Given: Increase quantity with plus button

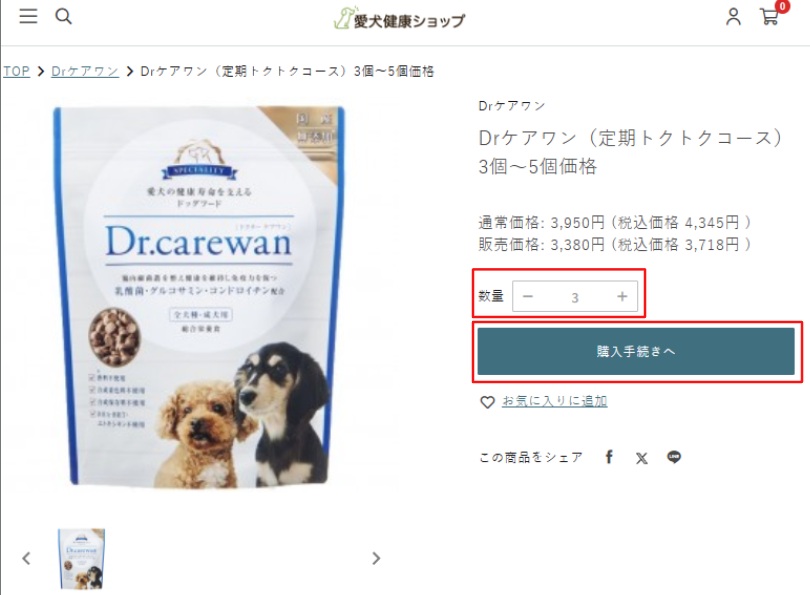Looking at the screenshot, I should 622,296.
